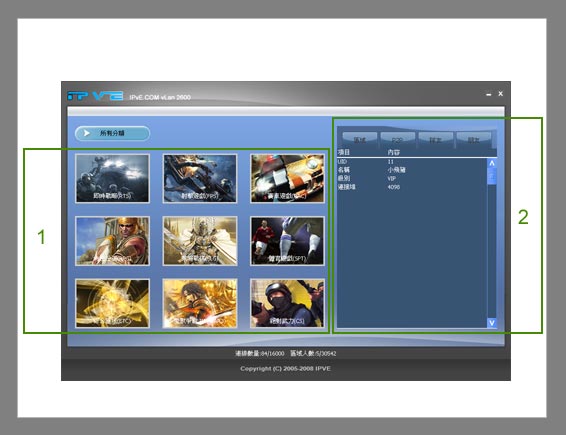
Task: Click the IPVE logo in title bar
Action: click(95, 96)
